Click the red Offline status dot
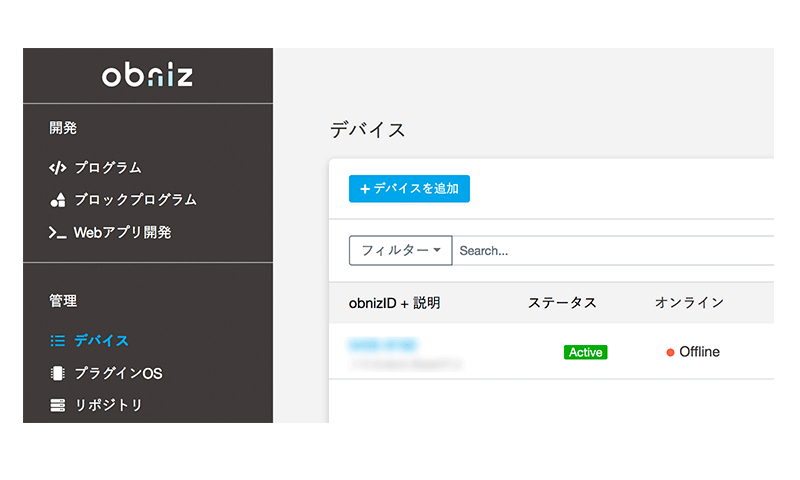Viewport: 800px width, 480px height. click(670, 352)
